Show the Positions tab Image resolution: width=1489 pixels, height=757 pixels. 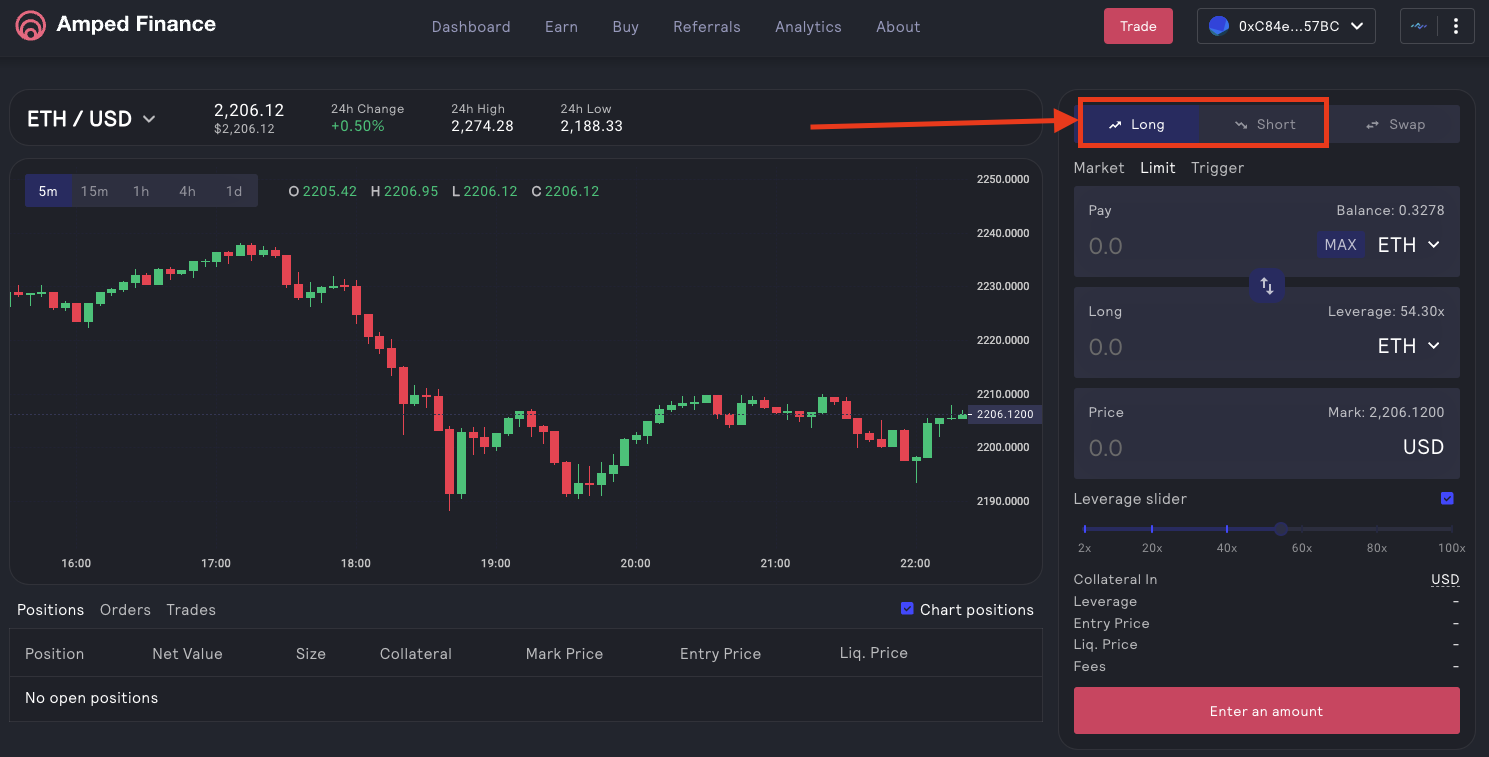pyautogui.click(x=51, y=610)
